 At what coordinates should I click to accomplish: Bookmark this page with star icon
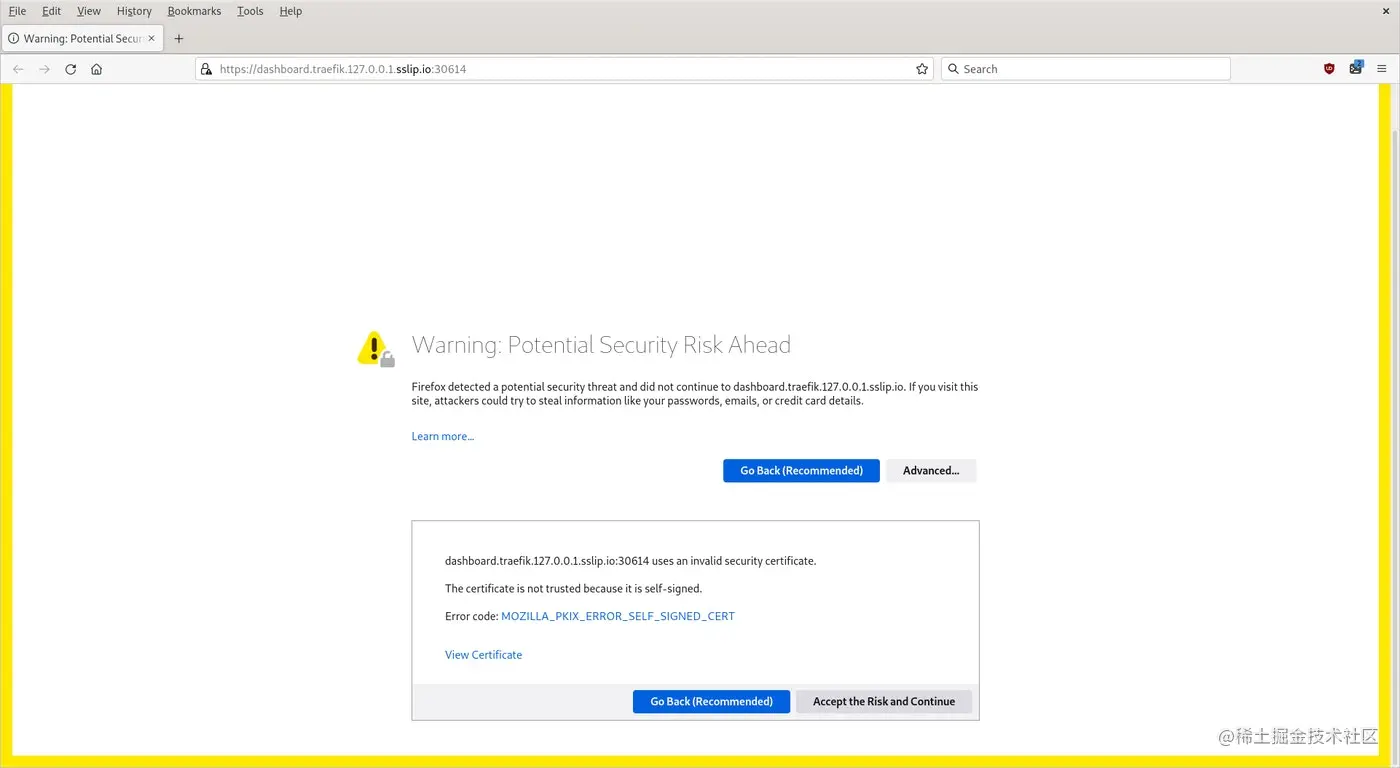coord(922,69)
